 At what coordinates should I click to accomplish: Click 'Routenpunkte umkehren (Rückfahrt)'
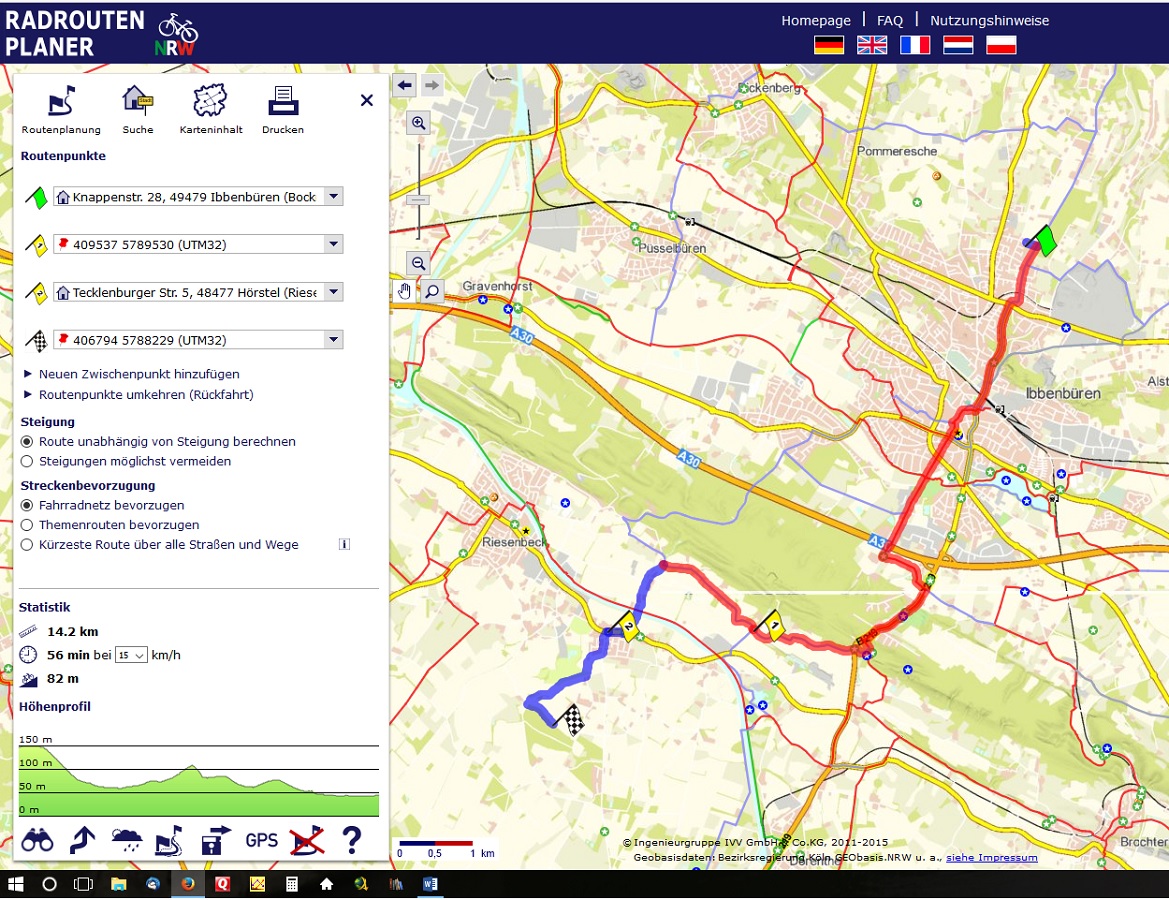[146, 394]
